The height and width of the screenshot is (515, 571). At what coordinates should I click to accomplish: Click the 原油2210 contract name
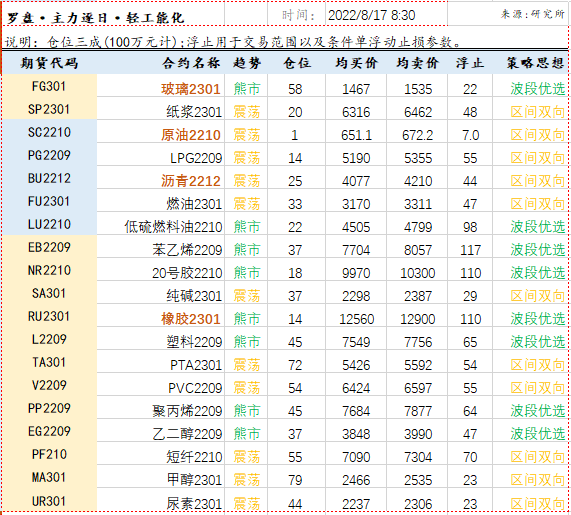(x=191, y=135)
